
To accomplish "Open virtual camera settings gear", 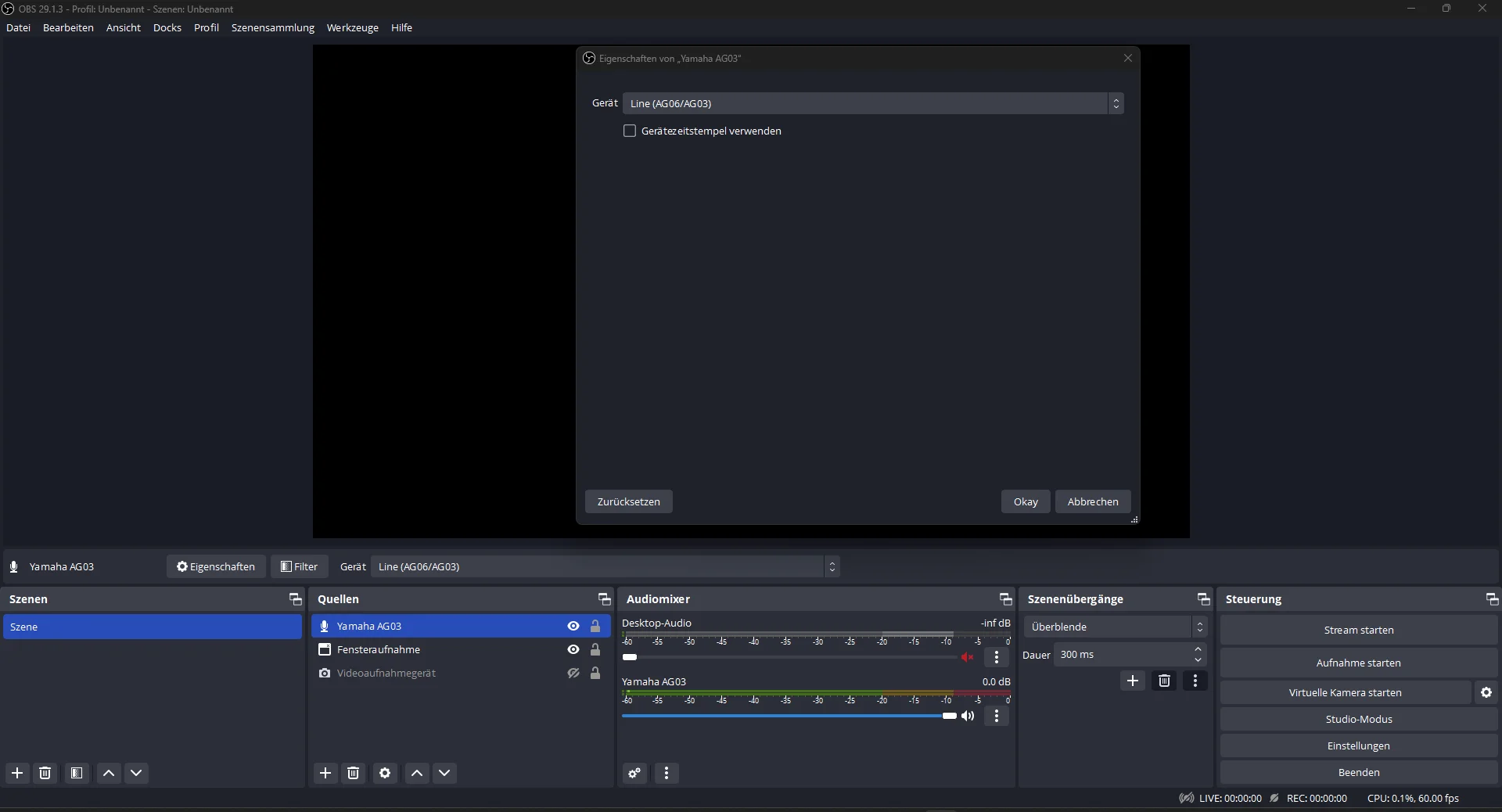I will (1486, 692).
